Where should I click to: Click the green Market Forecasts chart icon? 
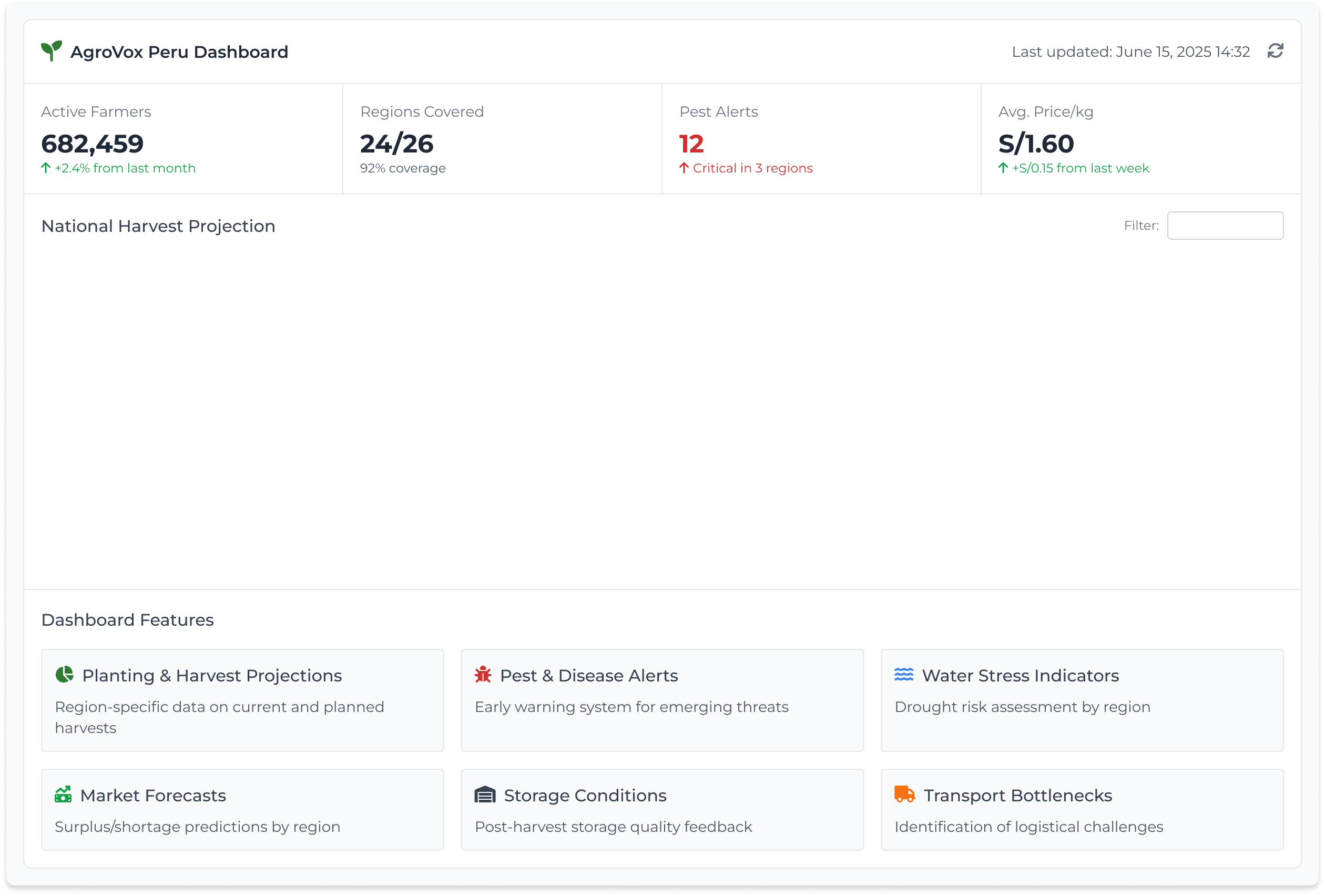click(63, 795)
